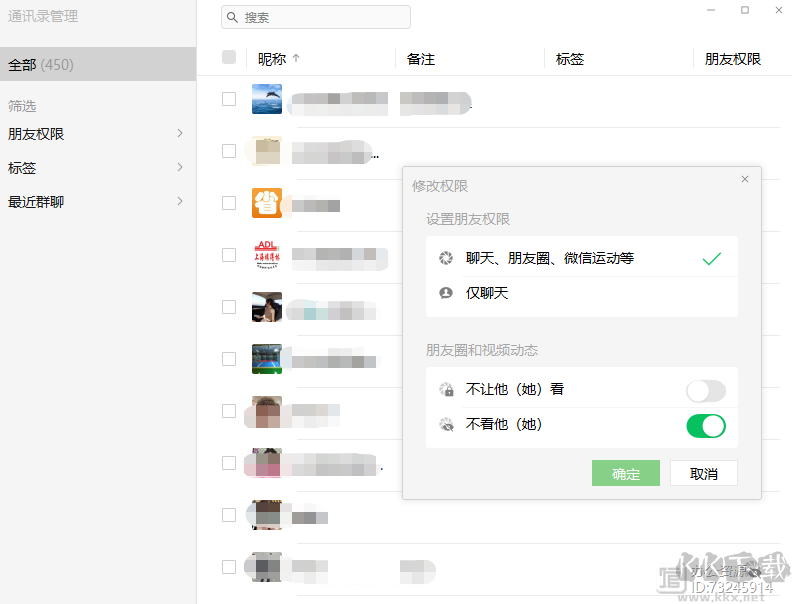Click the dolphin avatar in contact list
The image size is (792, 604).
pos(267,99)
